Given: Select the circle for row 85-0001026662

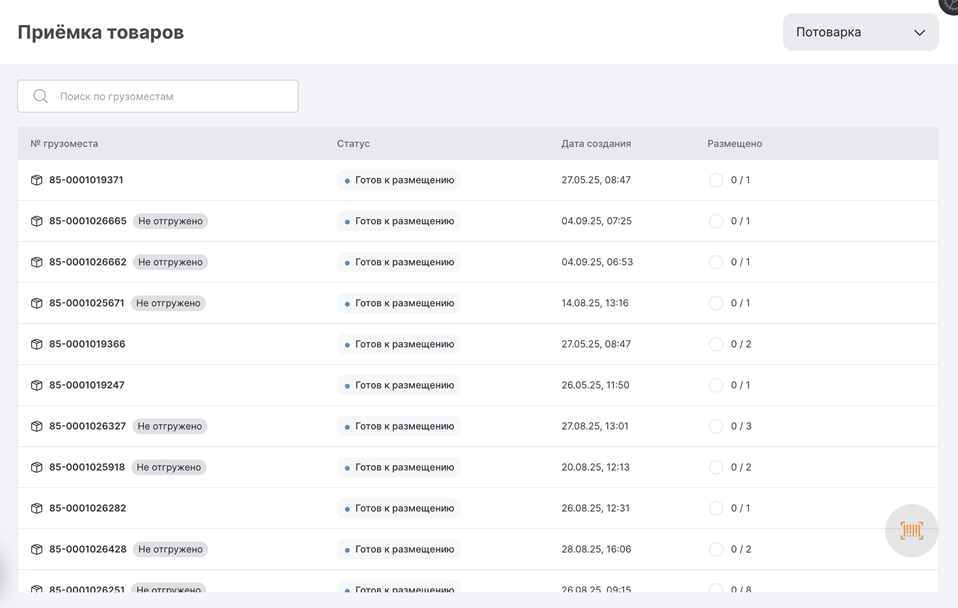Looking at the screenshot, I should pyautogui.click(x=716, y=263).
